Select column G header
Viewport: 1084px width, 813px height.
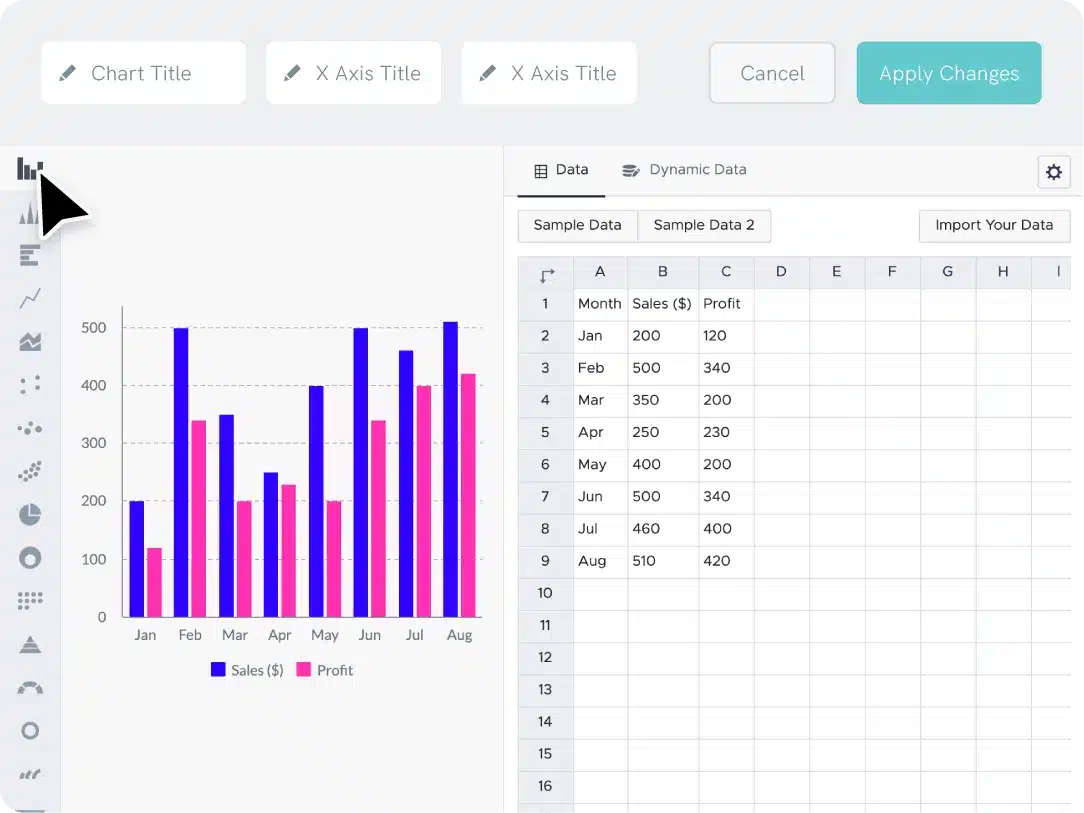click(948, 272)
